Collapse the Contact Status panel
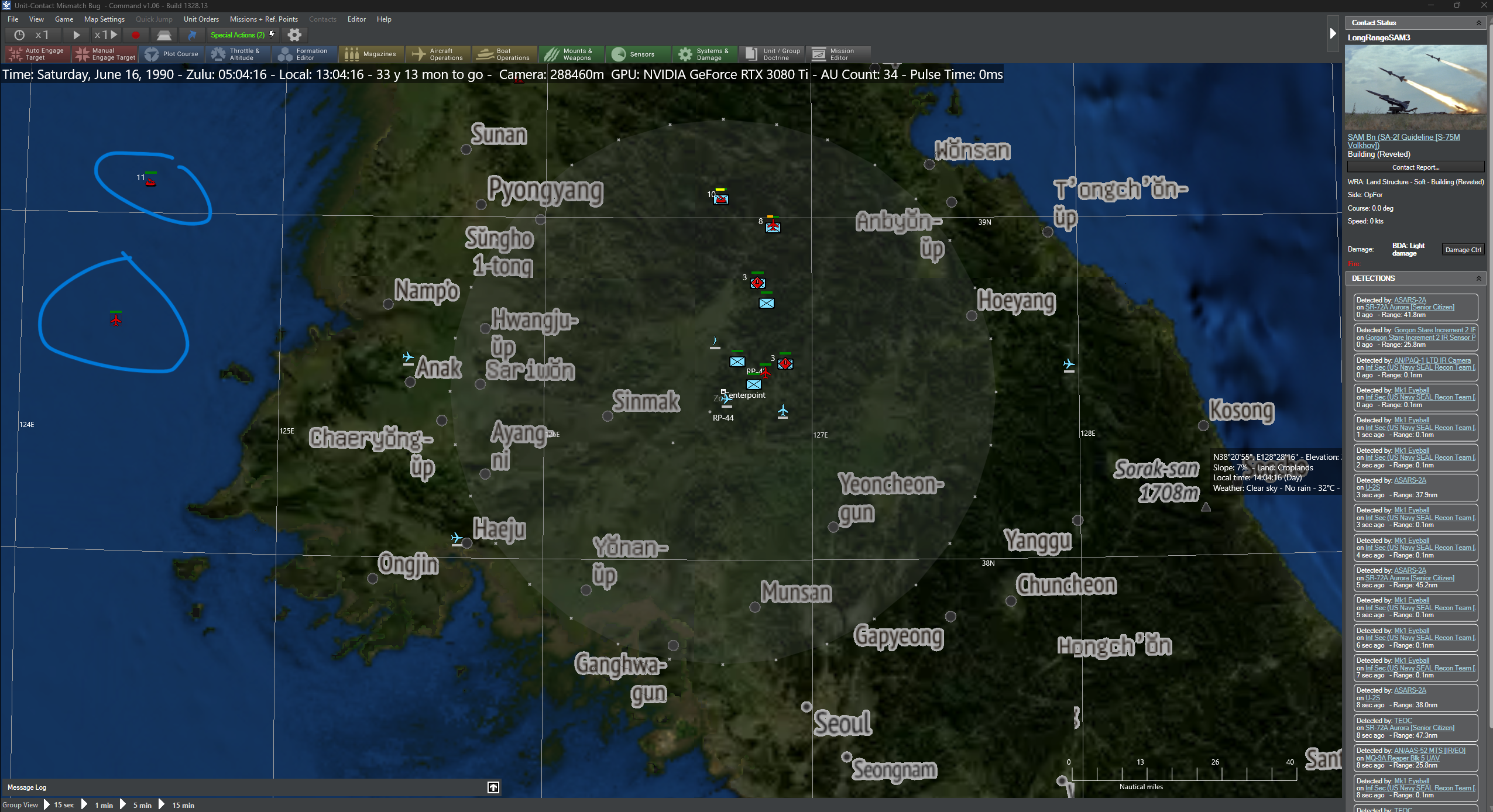Screen dimensions: 1493x812 (1478, 23)
